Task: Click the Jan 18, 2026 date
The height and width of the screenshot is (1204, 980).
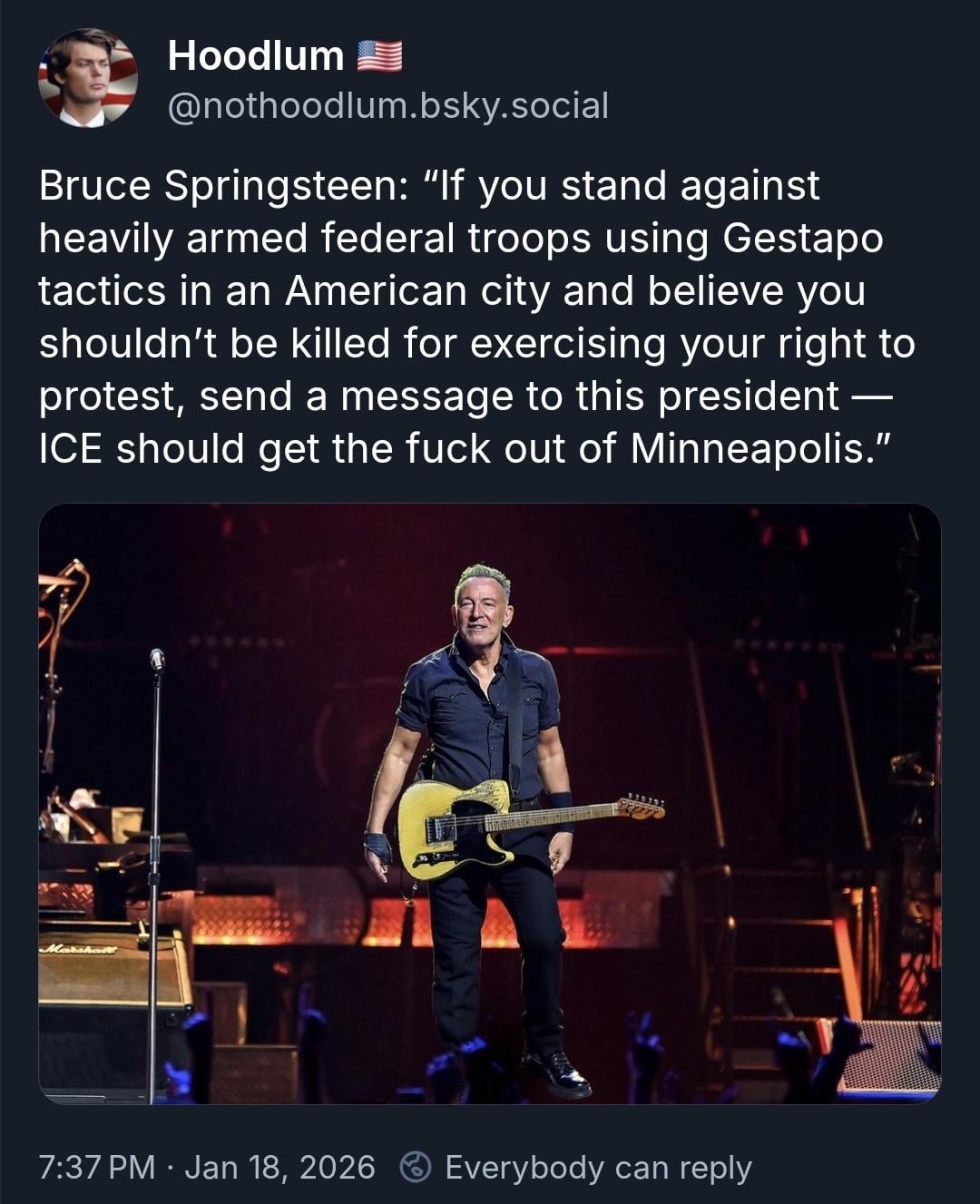Action: 279,1167
